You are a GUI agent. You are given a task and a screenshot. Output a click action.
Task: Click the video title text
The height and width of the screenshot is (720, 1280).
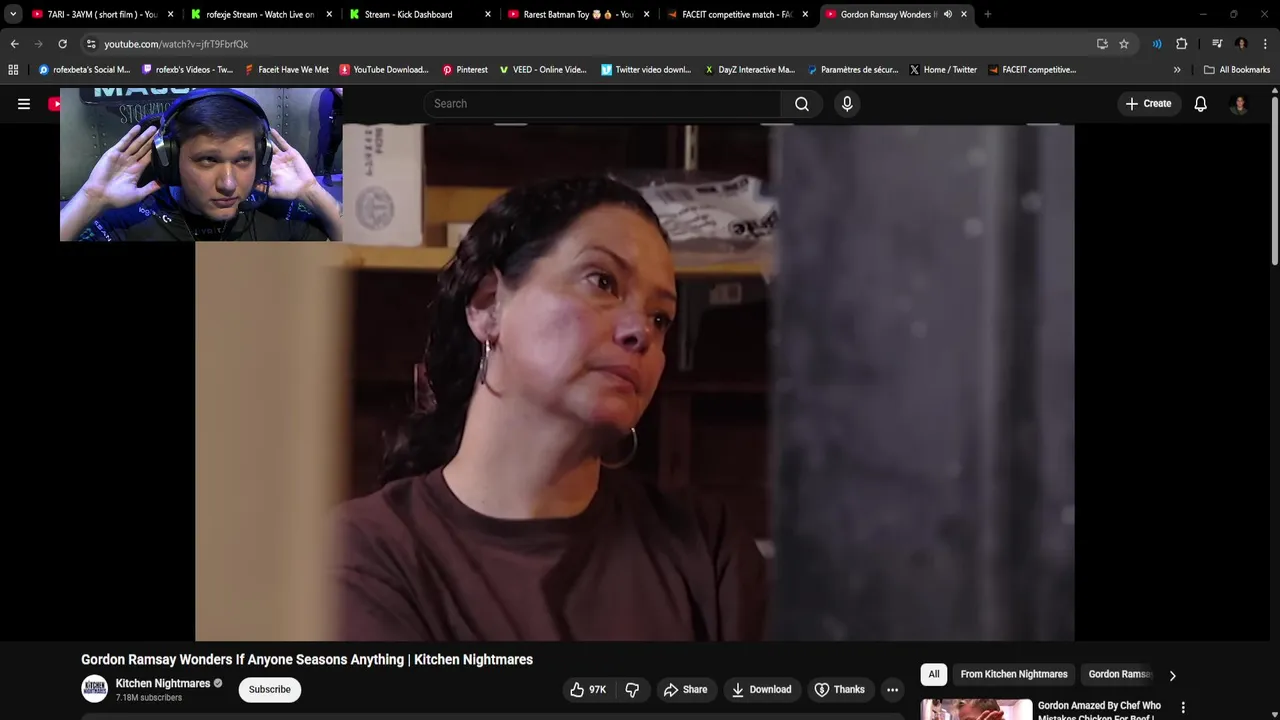click(307, 660)
